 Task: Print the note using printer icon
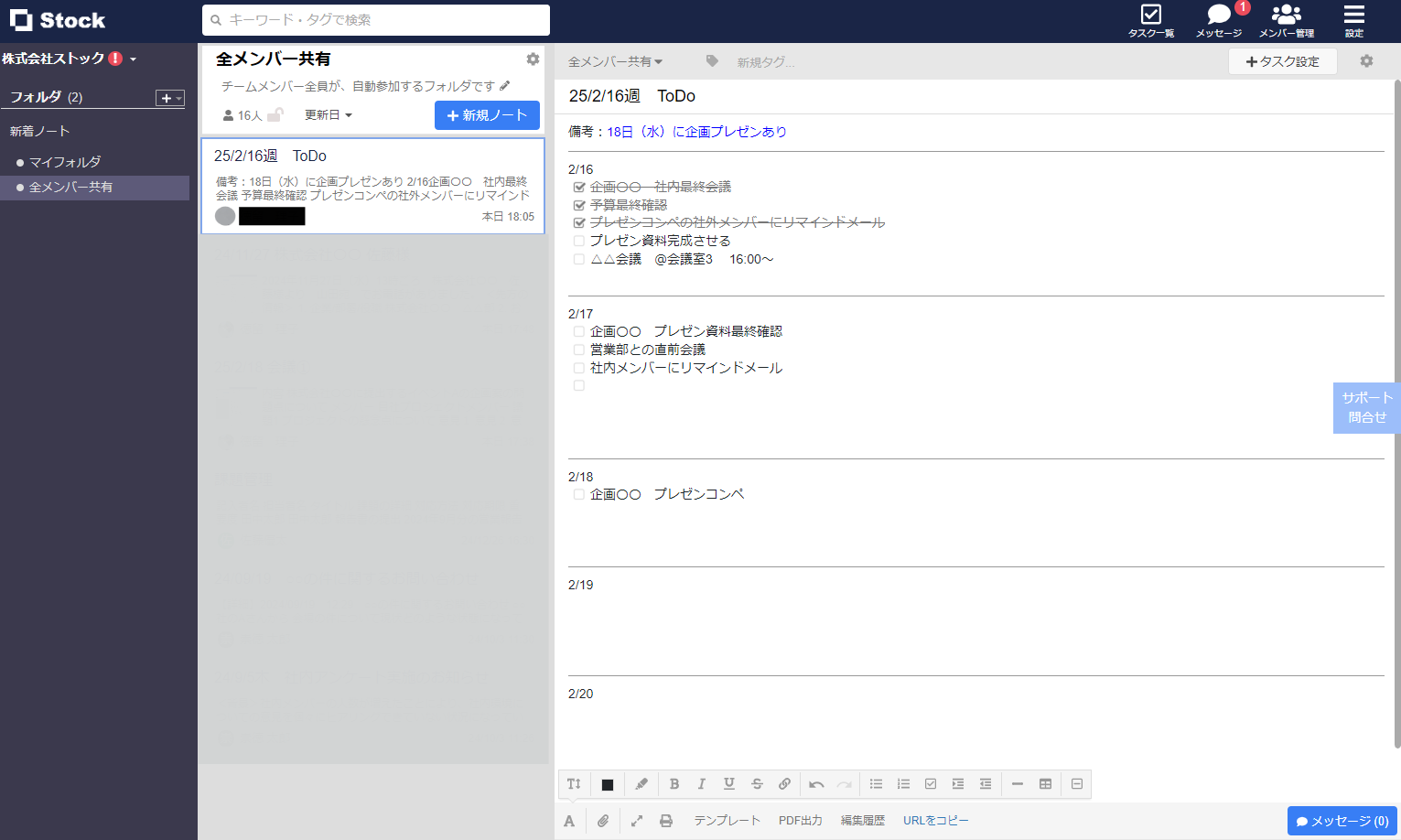[666, 821]
